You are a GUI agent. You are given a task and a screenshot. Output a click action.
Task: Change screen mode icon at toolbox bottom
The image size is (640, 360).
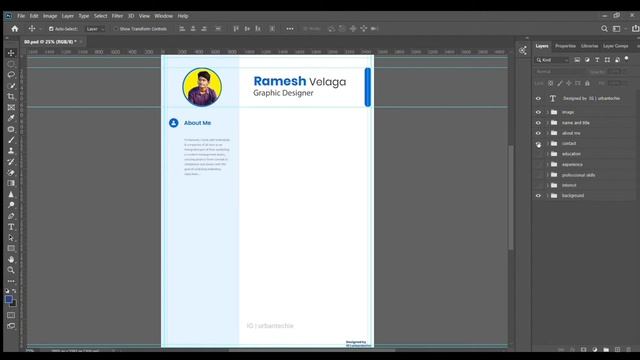(x=11, y=326)
